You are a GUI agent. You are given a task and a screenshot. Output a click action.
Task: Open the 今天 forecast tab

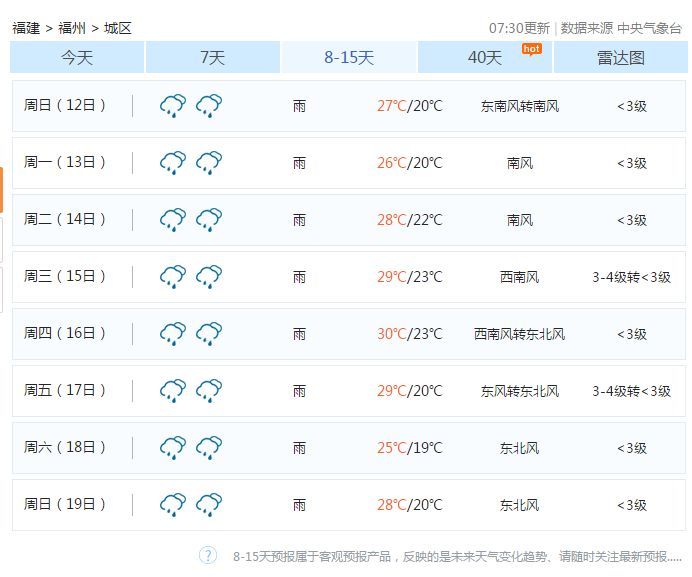click(x=77, y=57)
